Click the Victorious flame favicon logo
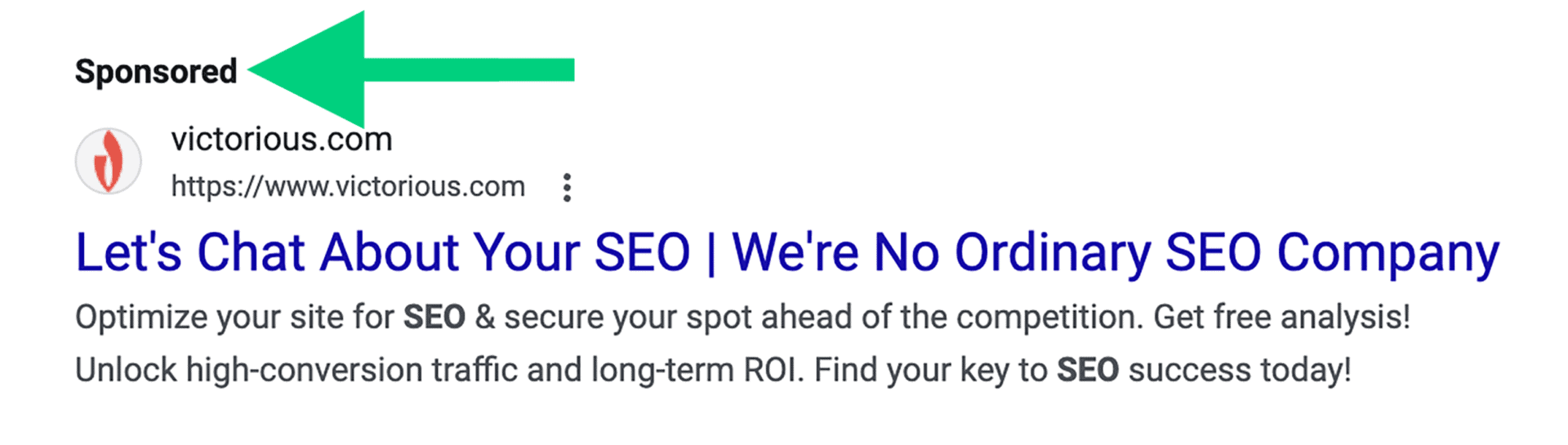Viewport: 1568px width, 445px height. [109, 161]
